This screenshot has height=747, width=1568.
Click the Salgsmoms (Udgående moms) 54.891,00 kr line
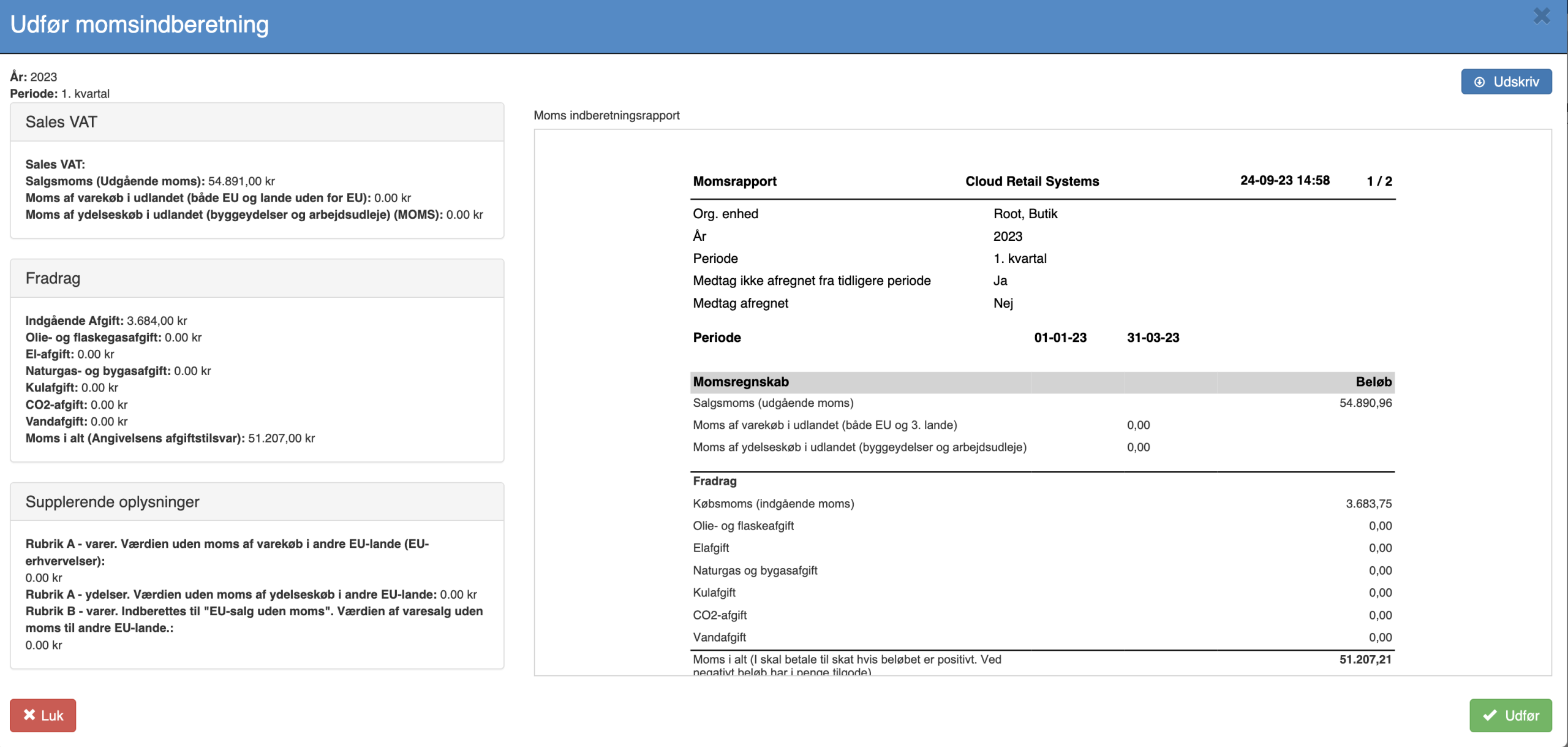pos(150,181)
